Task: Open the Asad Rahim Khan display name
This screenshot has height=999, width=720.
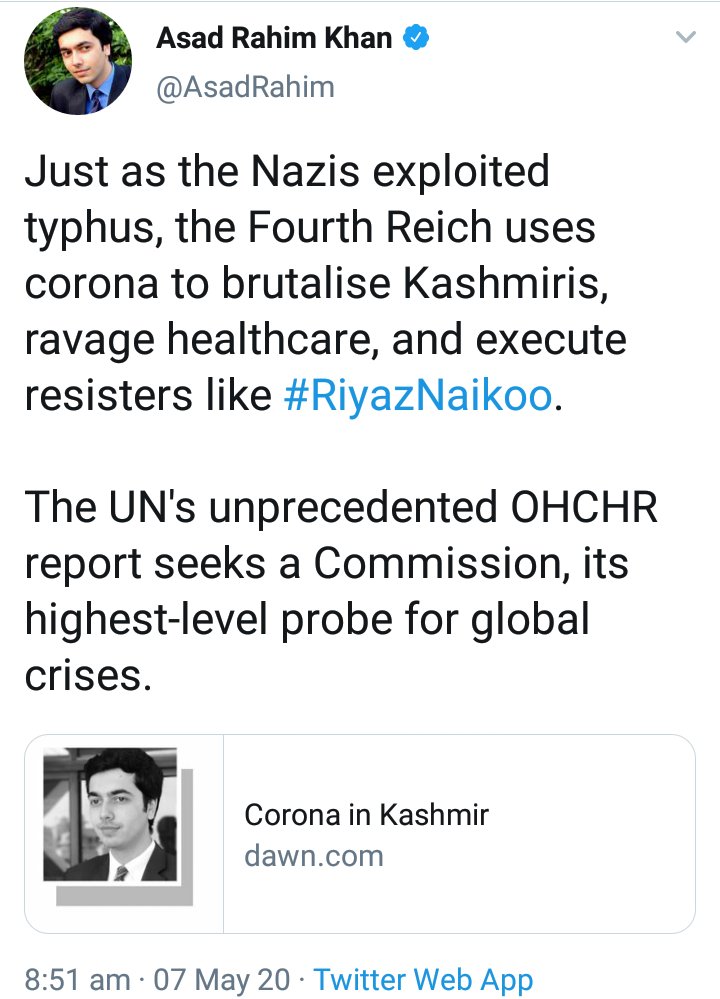Action: (x=274, y=40)
